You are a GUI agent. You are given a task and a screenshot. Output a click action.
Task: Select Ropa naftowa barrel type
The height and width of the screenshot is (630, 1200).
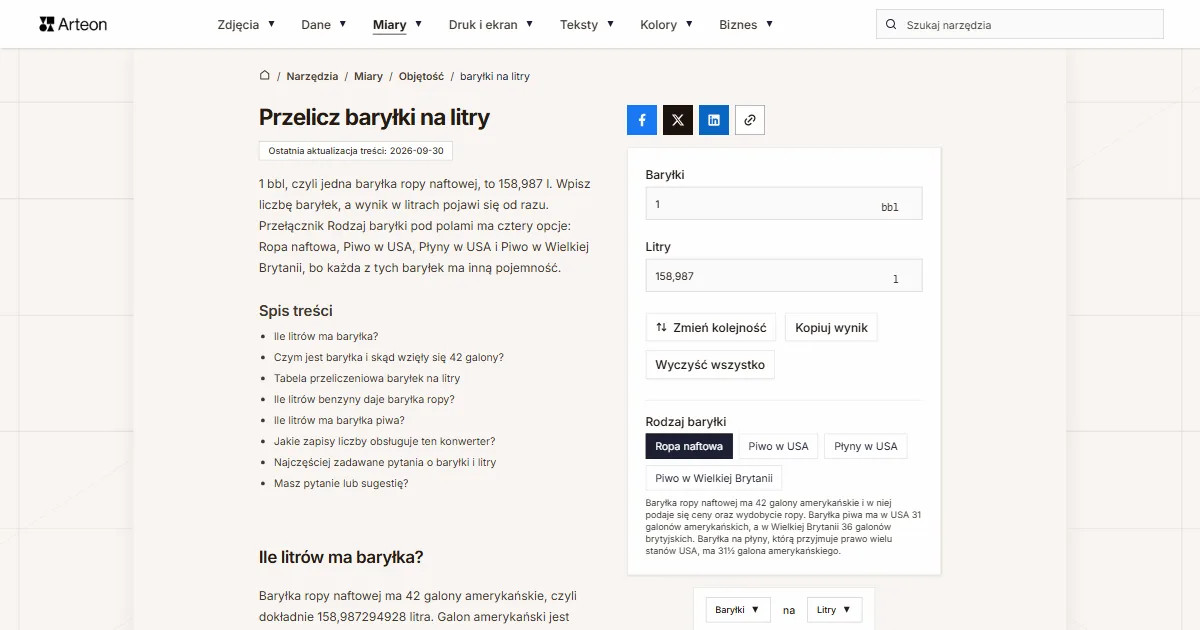point(689,446)
